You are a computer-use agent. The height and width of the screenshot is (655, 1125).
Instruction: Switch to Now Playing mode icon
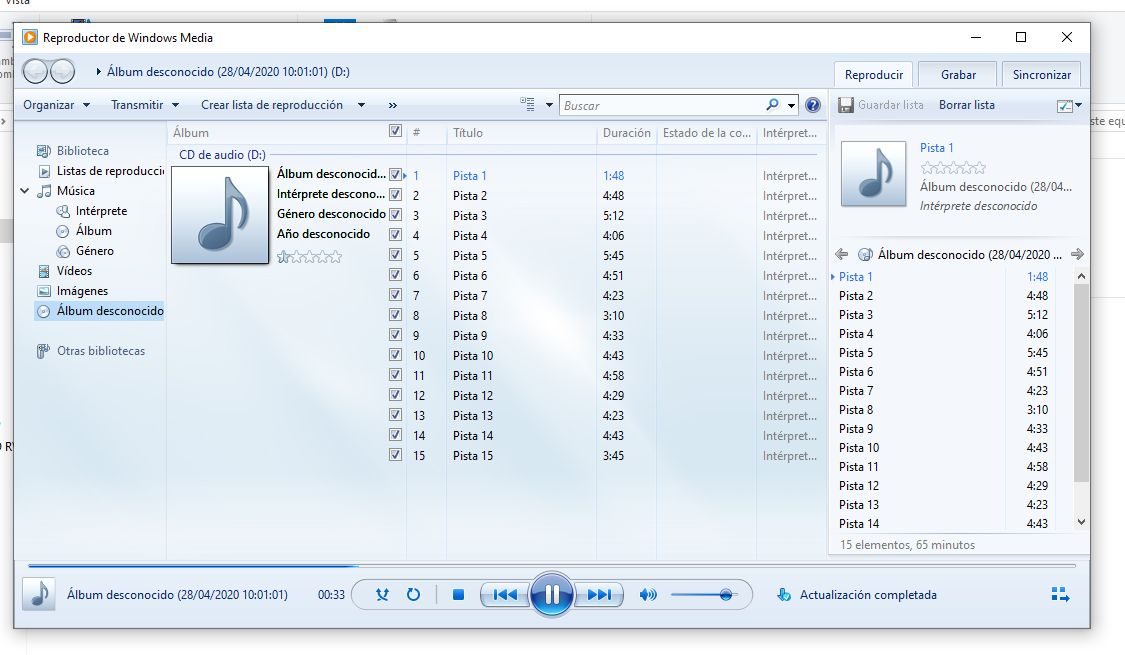pos(1060,595)
